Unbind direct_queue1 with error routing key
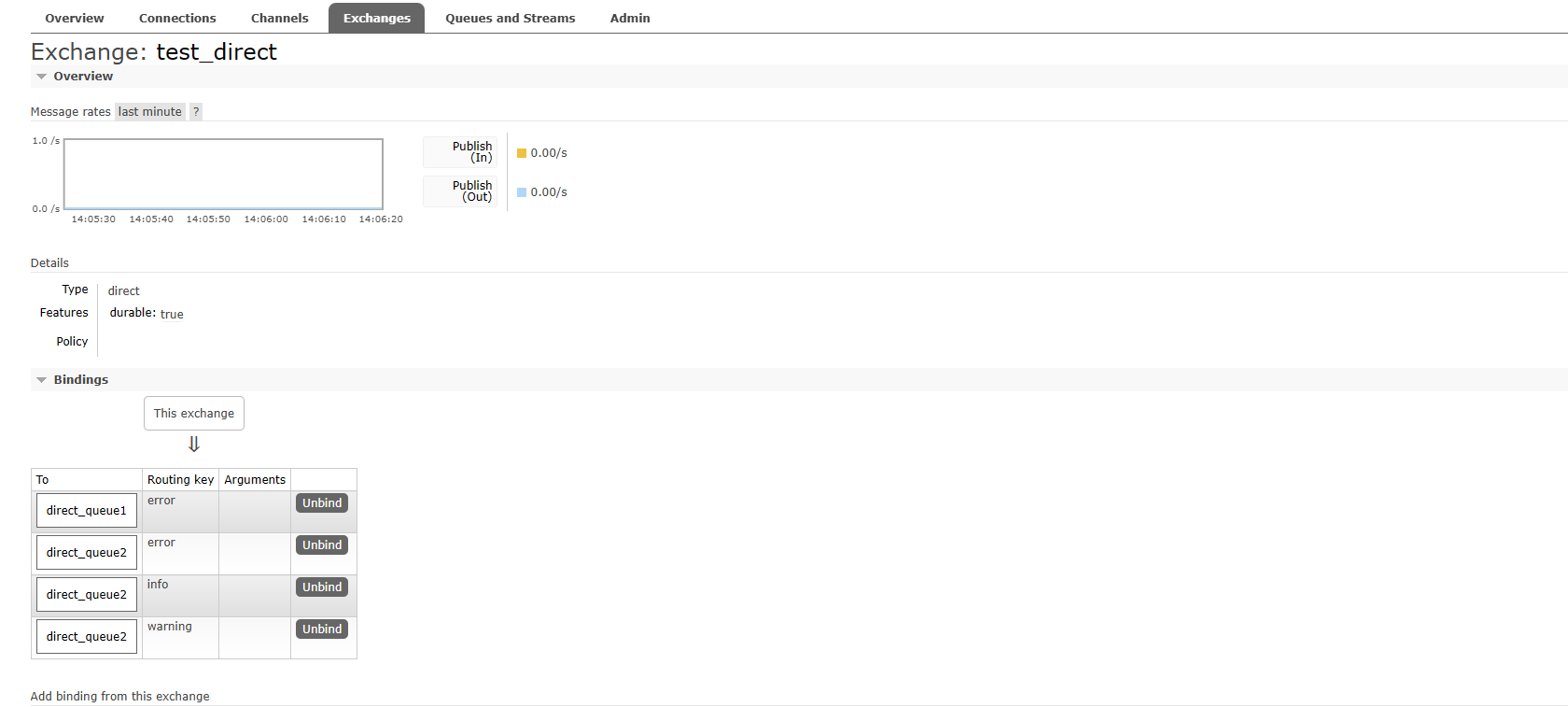 (322, 503)
